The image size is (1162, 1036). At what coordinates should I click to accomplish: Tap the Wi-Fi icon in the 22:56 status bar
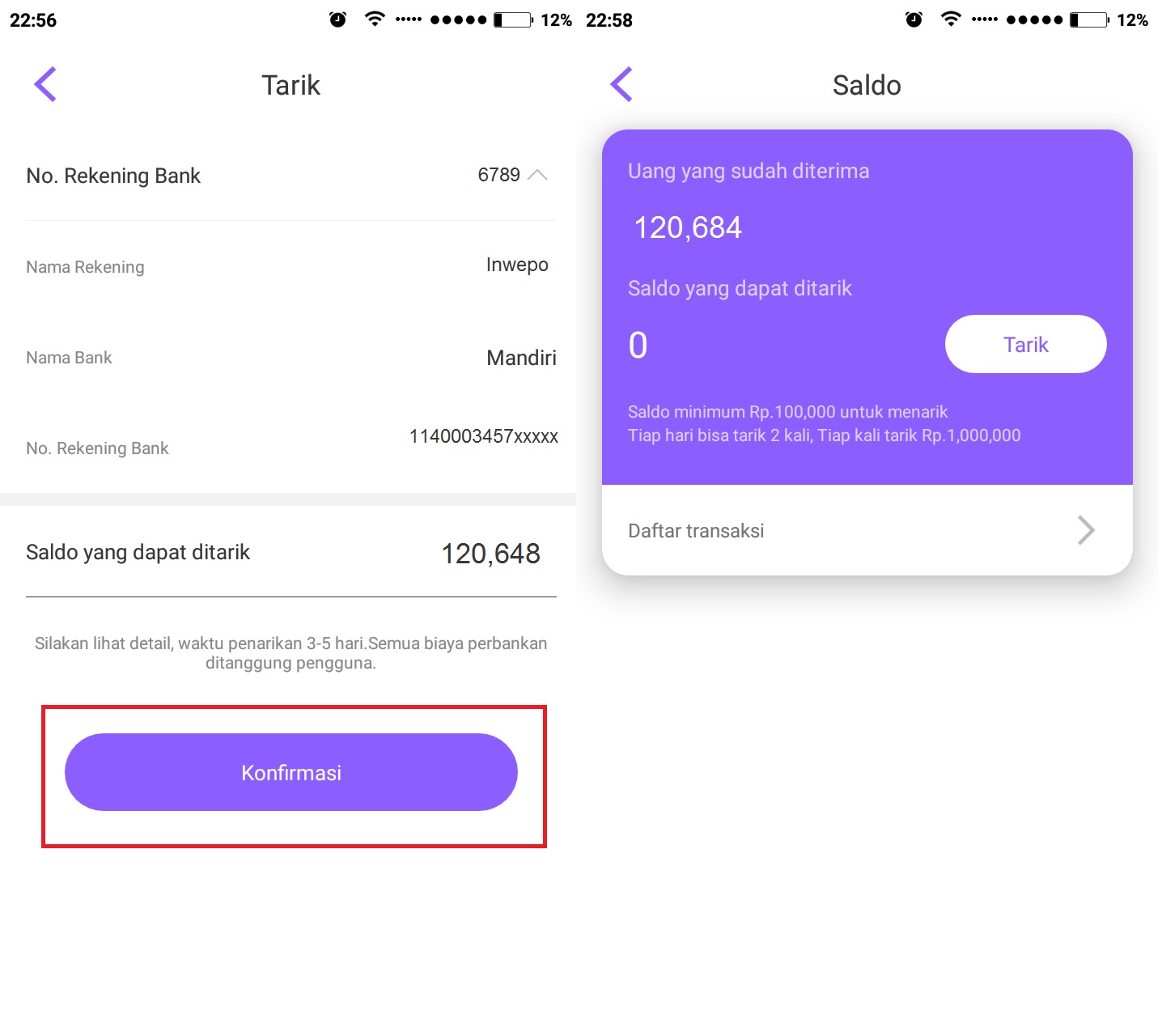pos(375,19)
